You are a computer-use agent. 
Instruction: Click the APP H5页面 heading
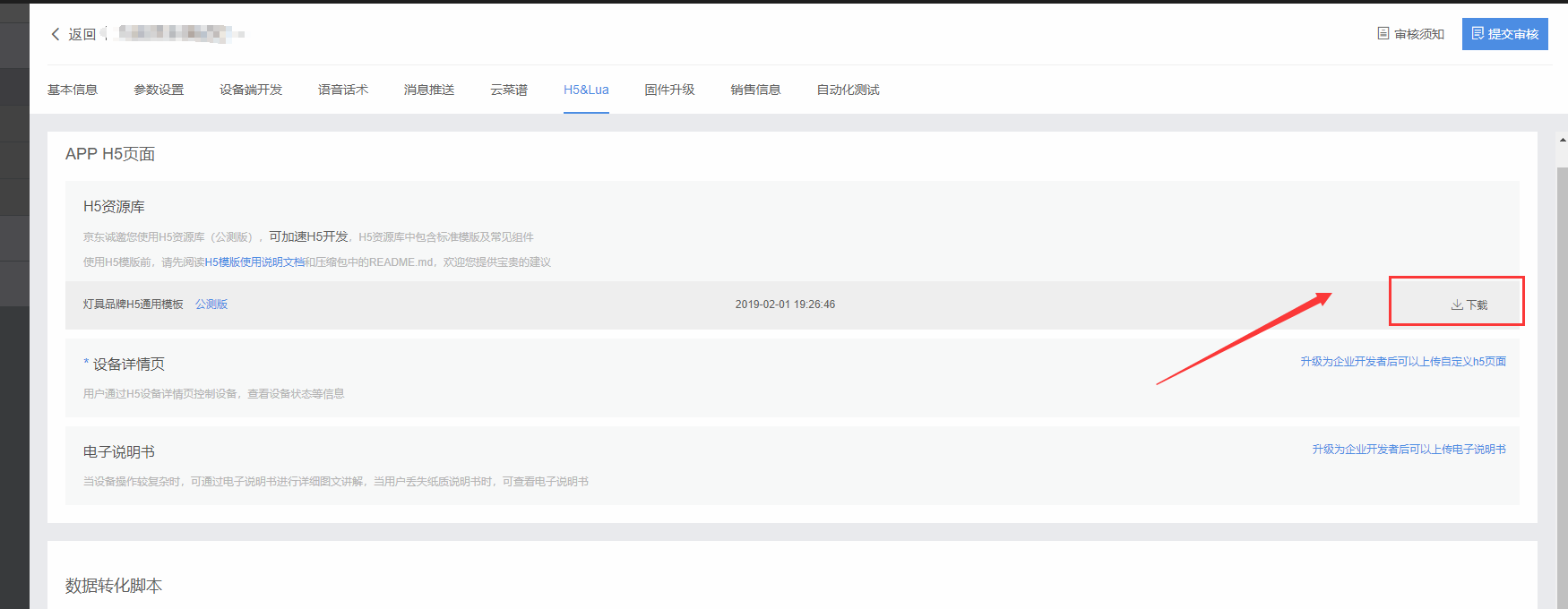click(x=110, y=154)
